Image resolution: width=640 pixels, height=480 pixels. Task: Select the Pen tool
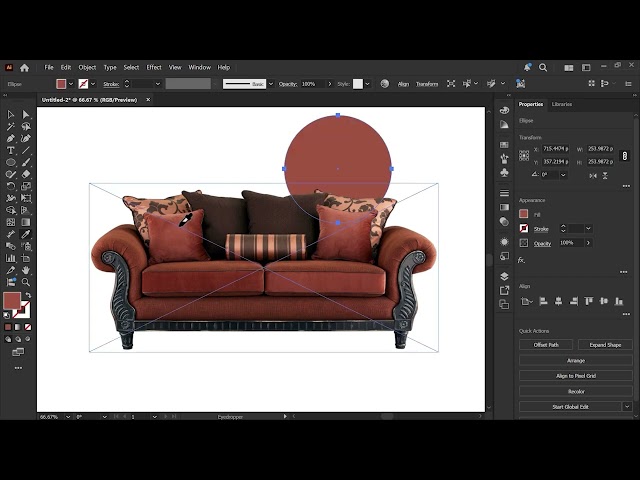(11, 138)
